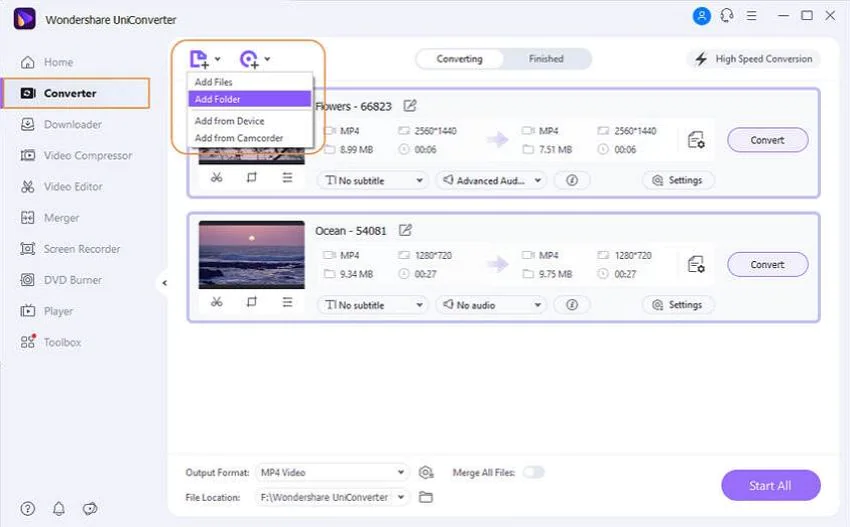Click the Ocean video thumbnail
The height and width of the screenshot is (527, 850).
pos(252,255)
